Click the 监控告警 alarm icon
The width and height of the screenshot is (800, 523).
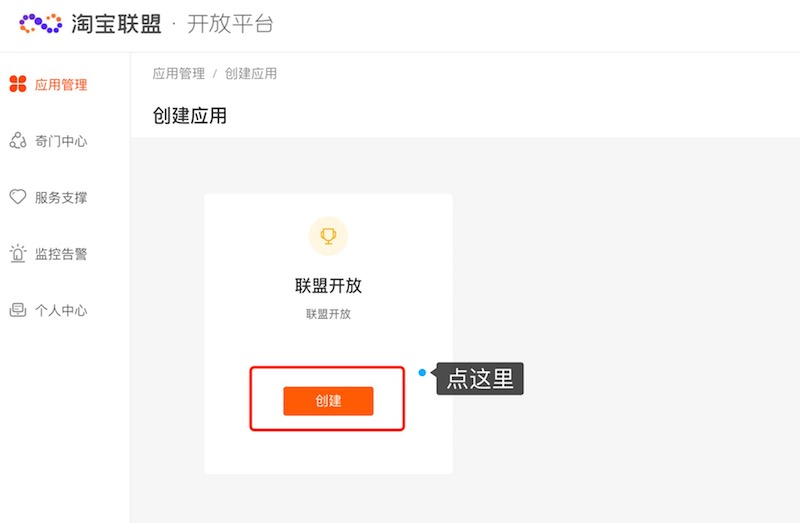pos(18,254)
